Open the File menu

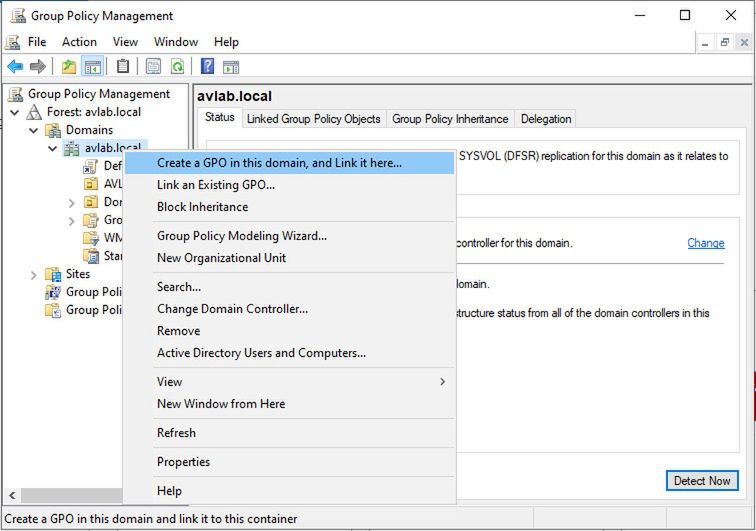37,42
